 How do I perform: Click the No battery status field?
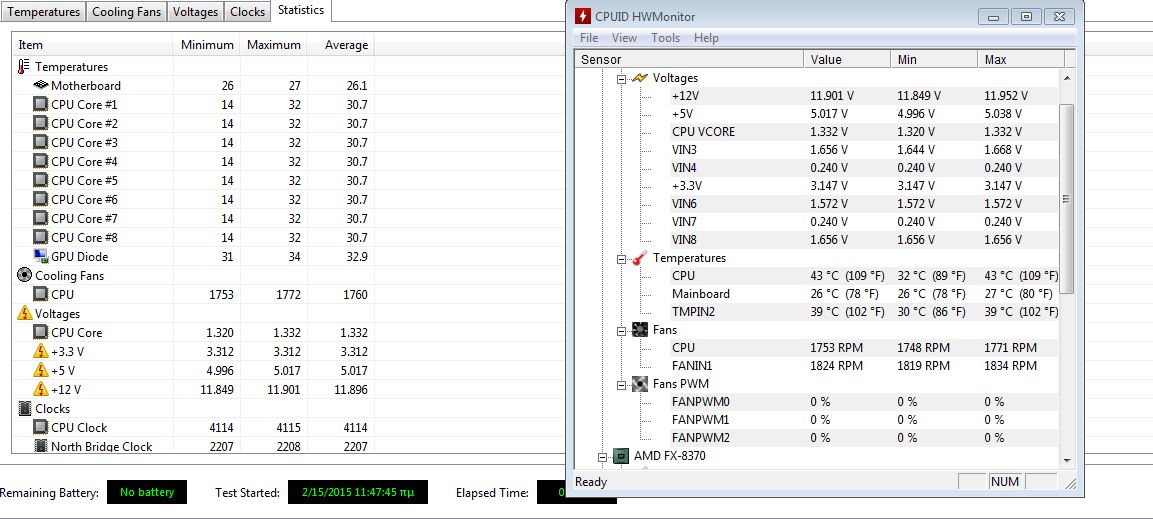[147, 493]
